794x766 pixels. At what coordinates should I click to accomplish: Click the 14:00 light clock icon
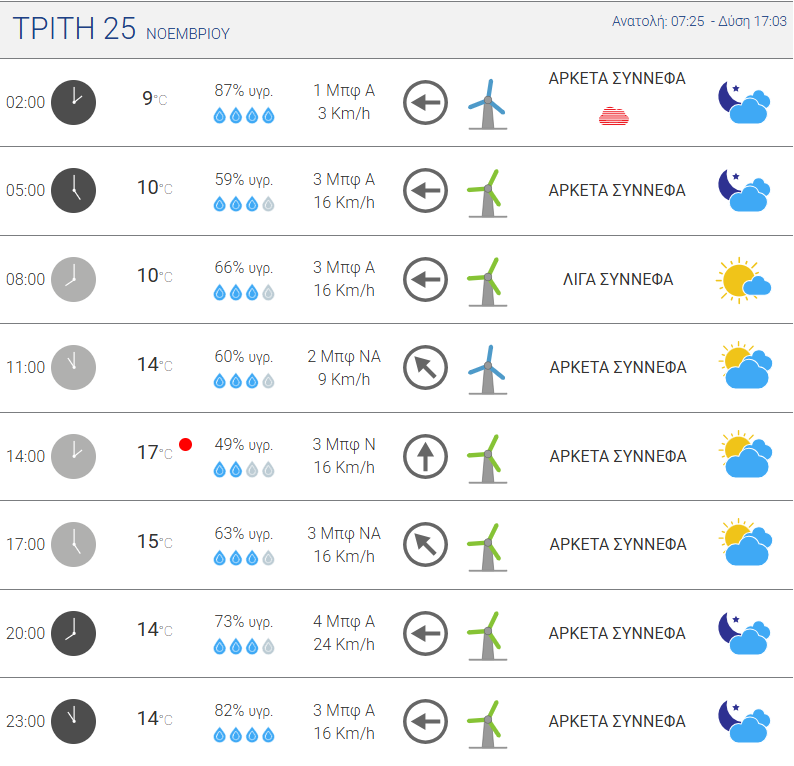(73, 456)
